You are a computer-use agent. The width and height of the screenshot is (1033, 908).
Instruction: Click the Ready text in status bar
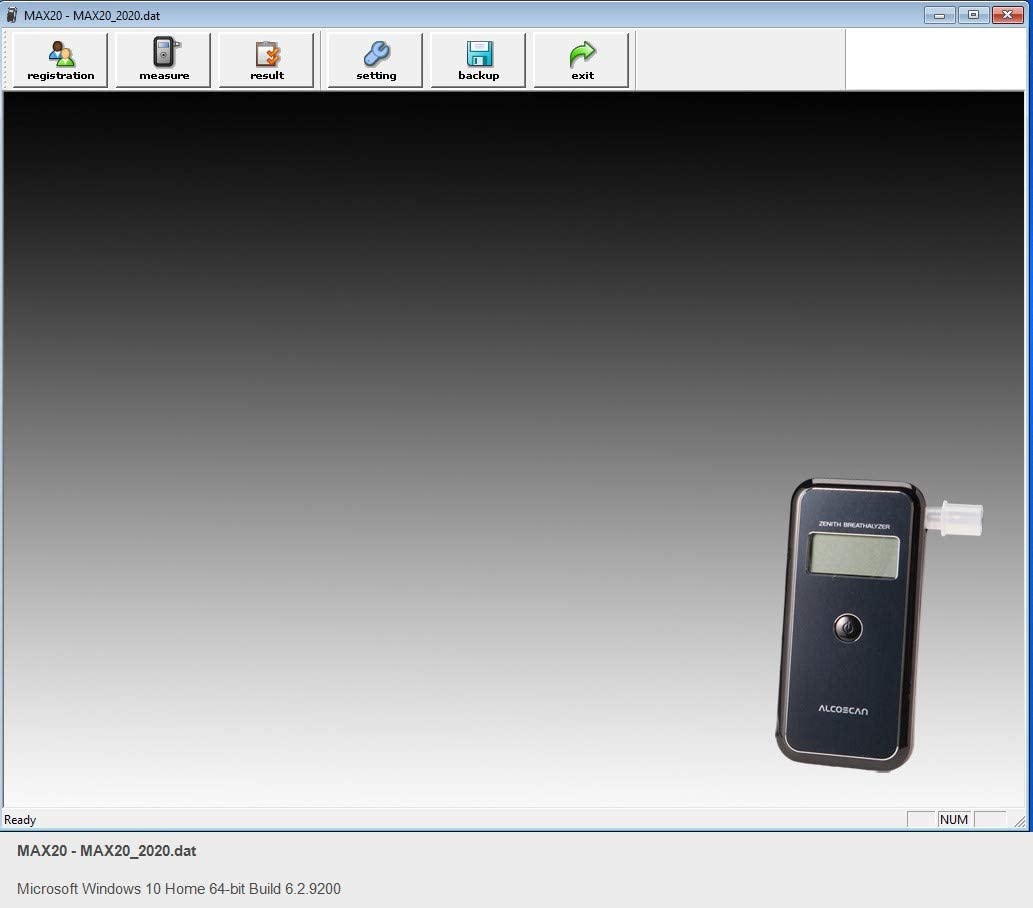point(20,820)
